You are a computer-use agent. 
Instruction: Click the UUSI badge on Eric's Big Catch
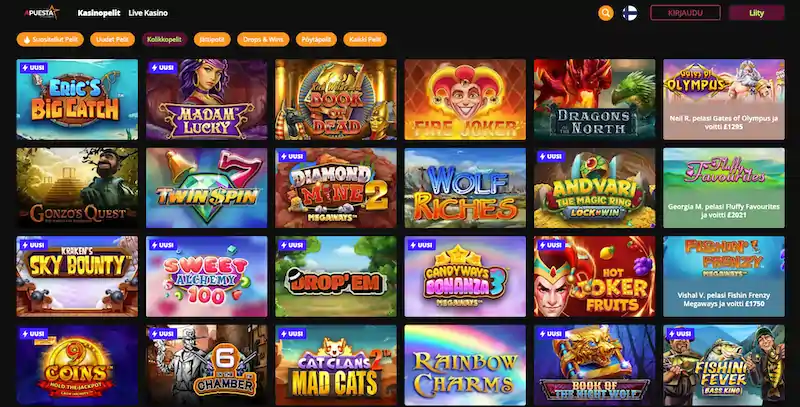[x=33, y=67]
